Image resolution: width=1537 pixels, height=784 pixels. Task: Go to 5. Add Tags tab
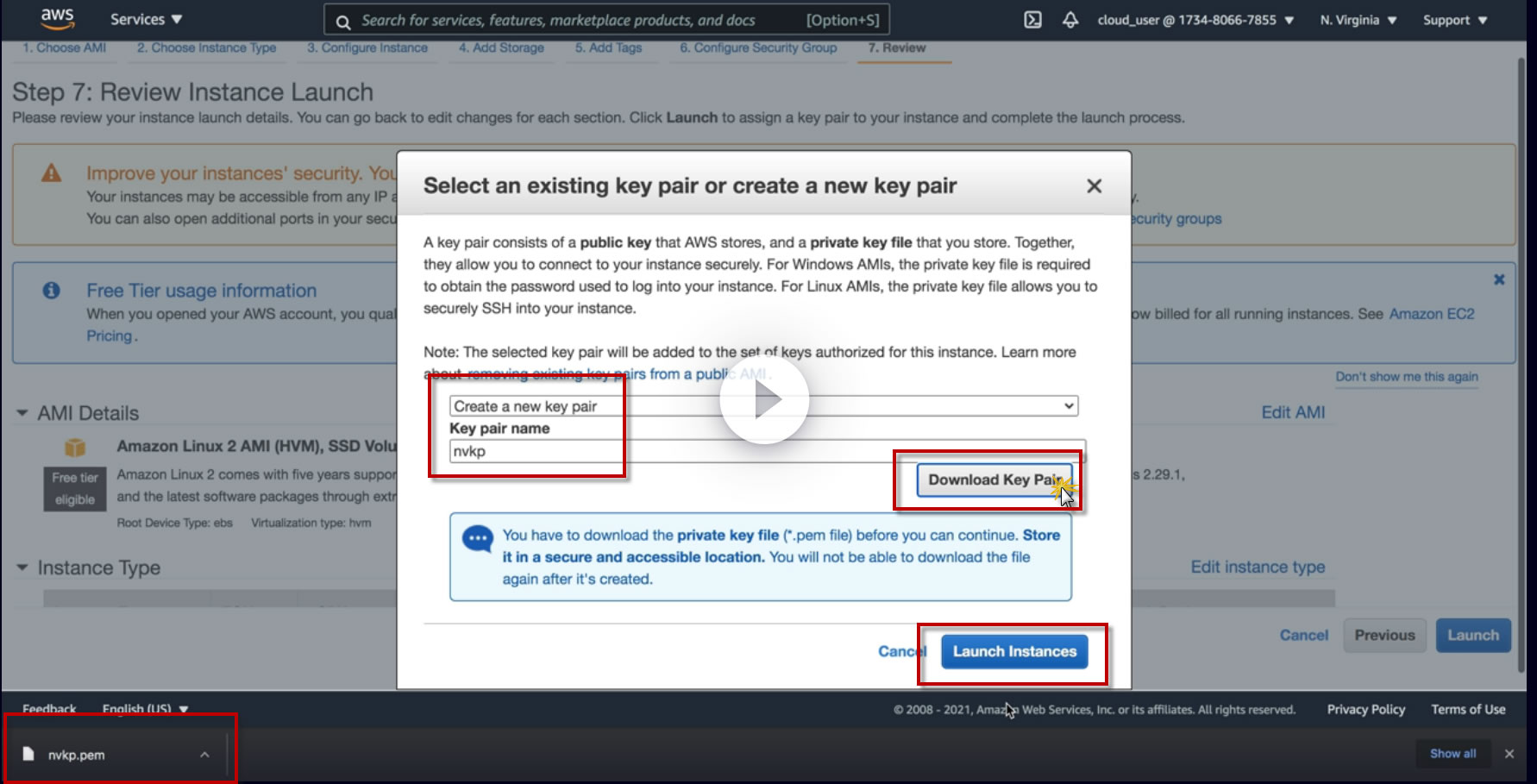point(609,48)
